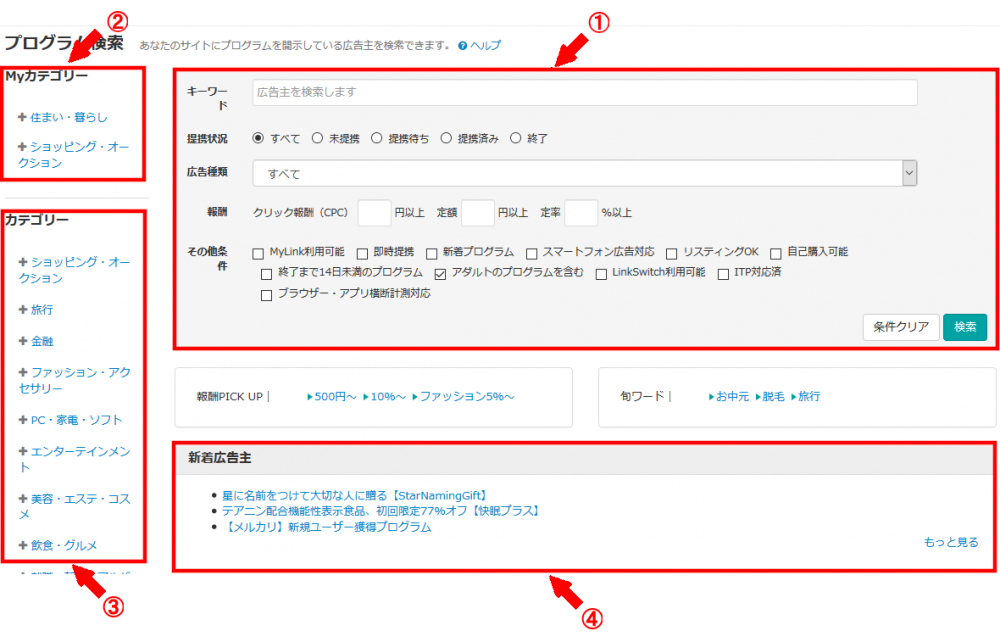1000x642 pixels.
Task: Select the 未提携 radio button
Action: pyautogui.click(x=317, y=138)
